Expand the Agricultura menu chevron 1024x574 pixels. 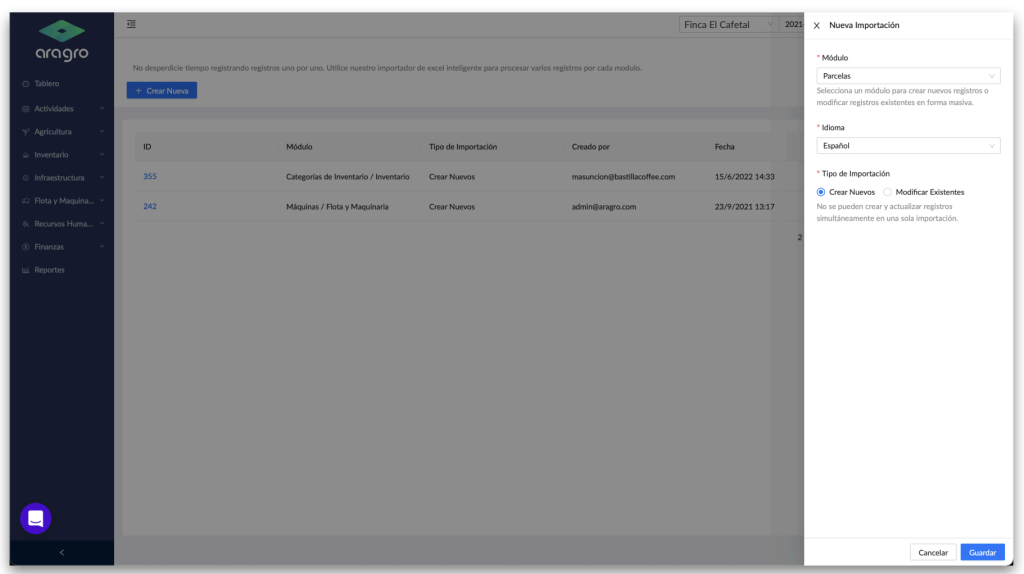[x=102, y=131]
